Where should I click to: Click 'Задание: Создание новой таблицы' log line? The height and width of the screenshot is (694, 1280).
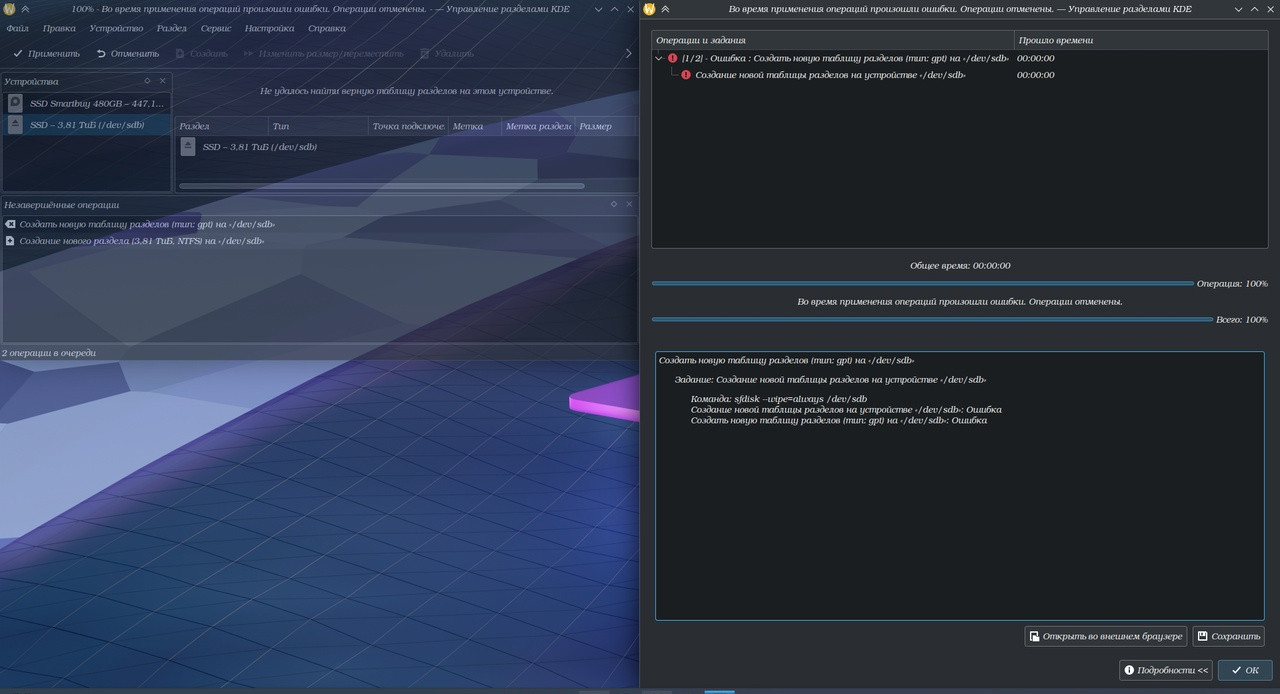pos(830,380)
